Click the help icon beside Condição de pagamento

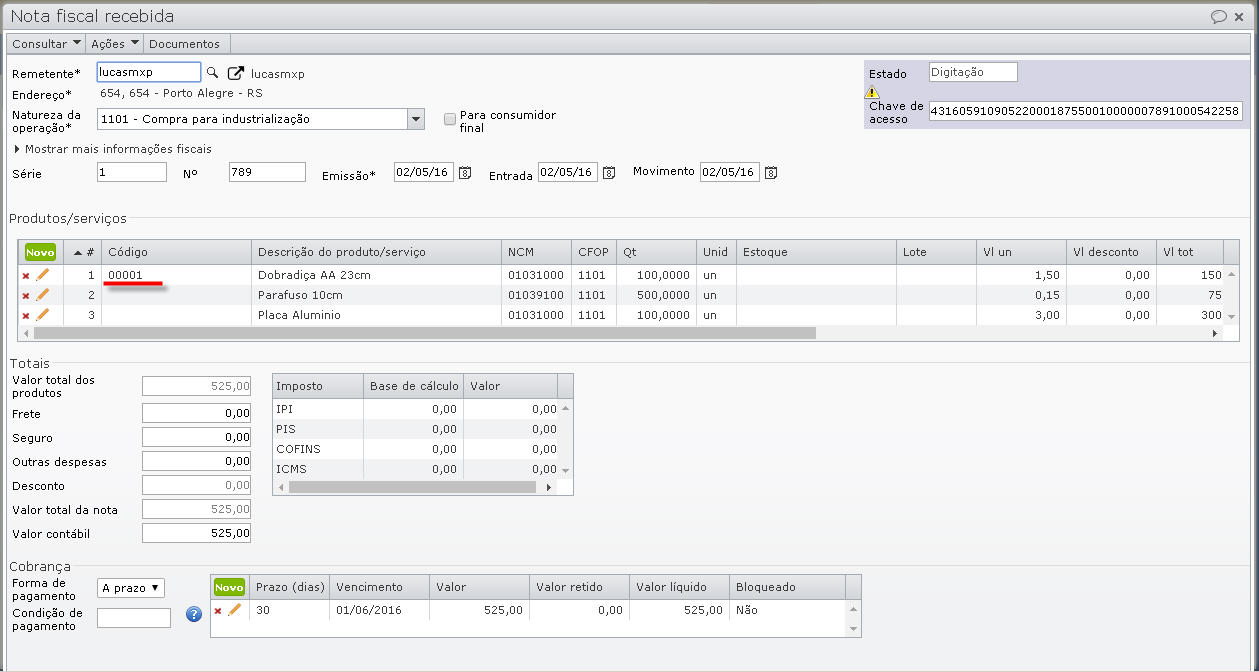tap(194, 615)
